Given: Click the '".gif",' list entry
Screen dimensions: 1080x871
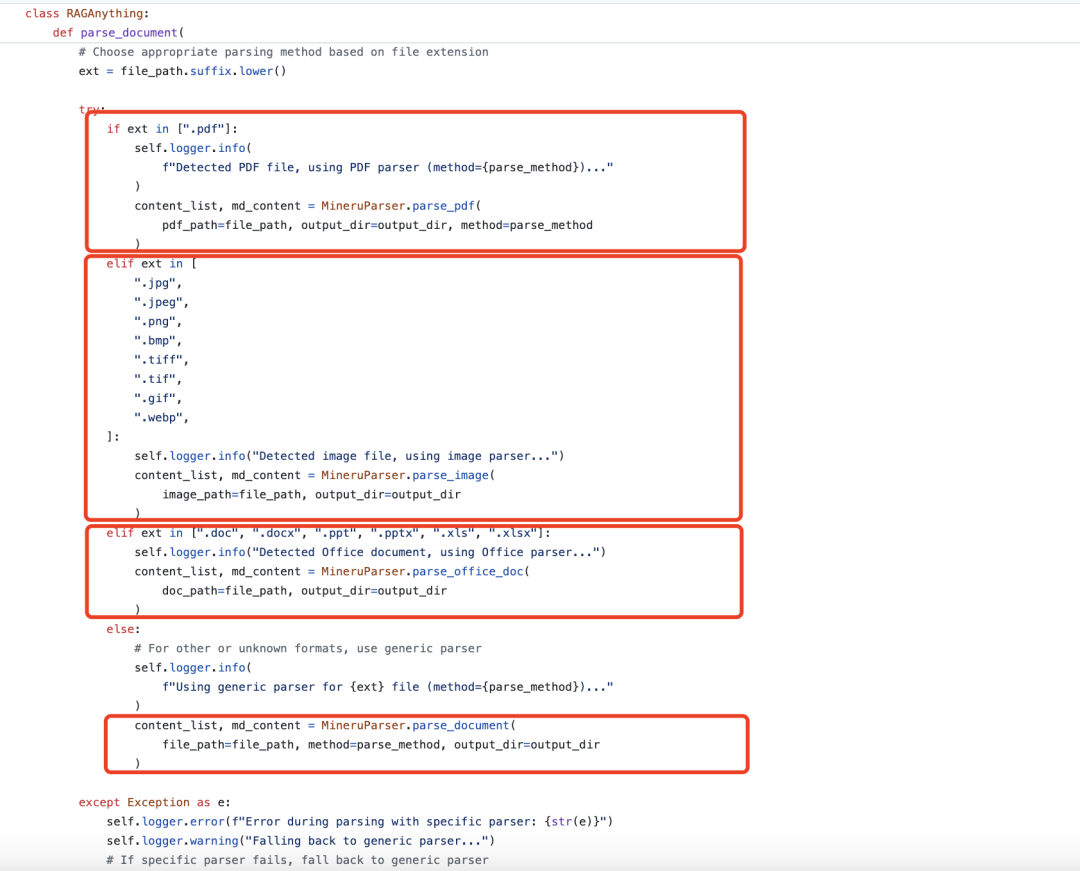Looking at the screenshot, I should click(158, 399).
